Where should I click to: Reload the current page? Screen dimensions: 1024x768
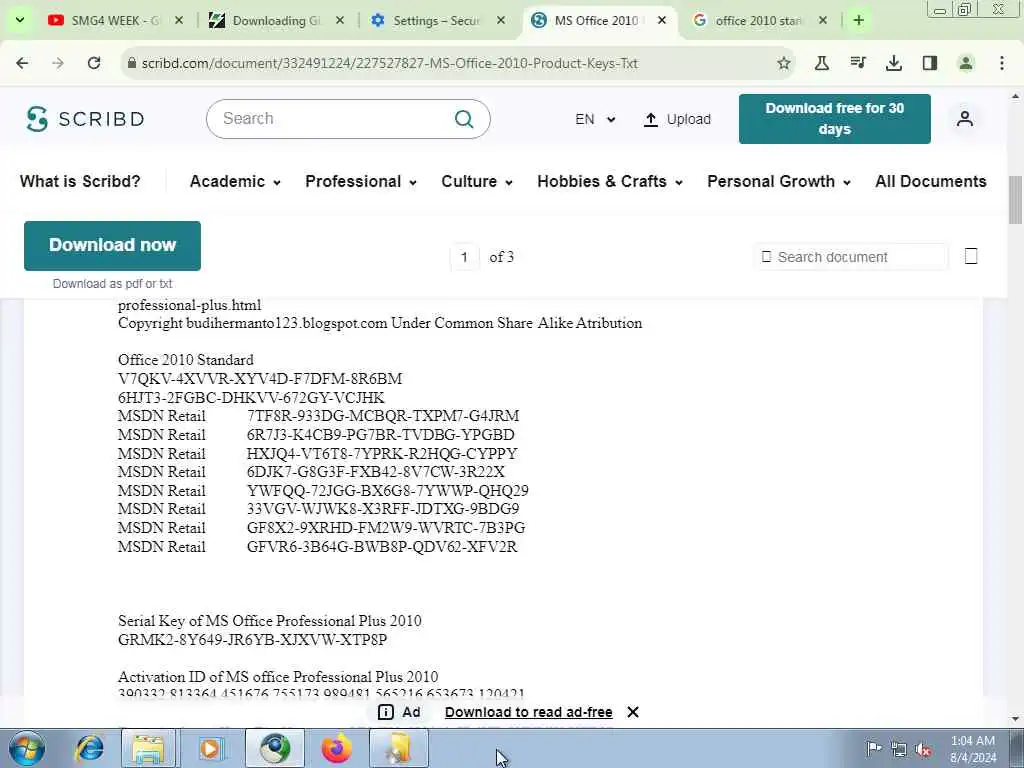[x=94, y=63]
